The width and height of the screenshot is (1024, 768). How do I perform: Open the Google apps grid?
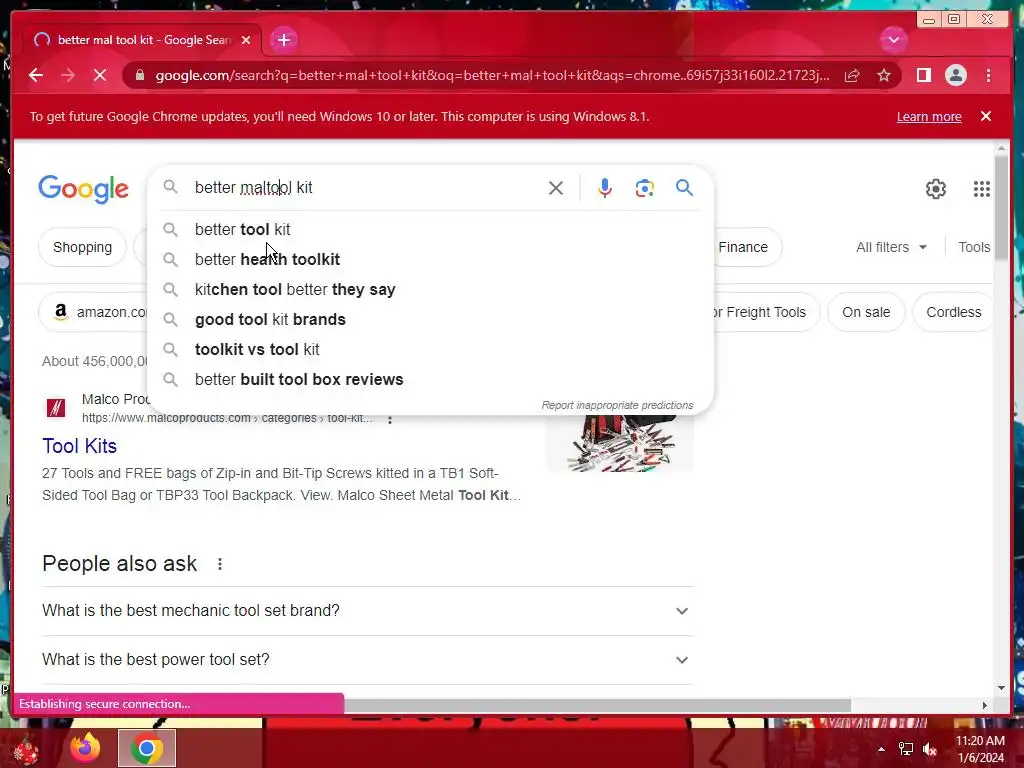(x=982, y=189)
